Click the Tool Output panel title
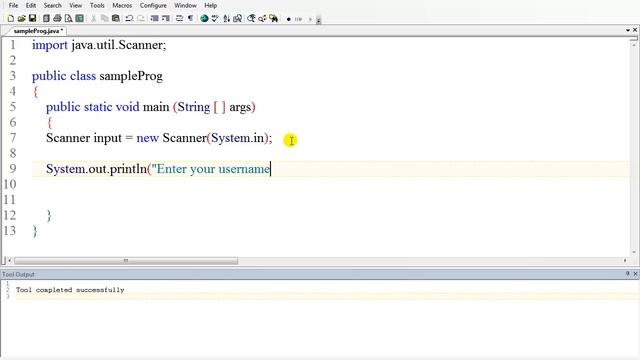This screenshot has width=640, height=360. [x=18, y=274]
